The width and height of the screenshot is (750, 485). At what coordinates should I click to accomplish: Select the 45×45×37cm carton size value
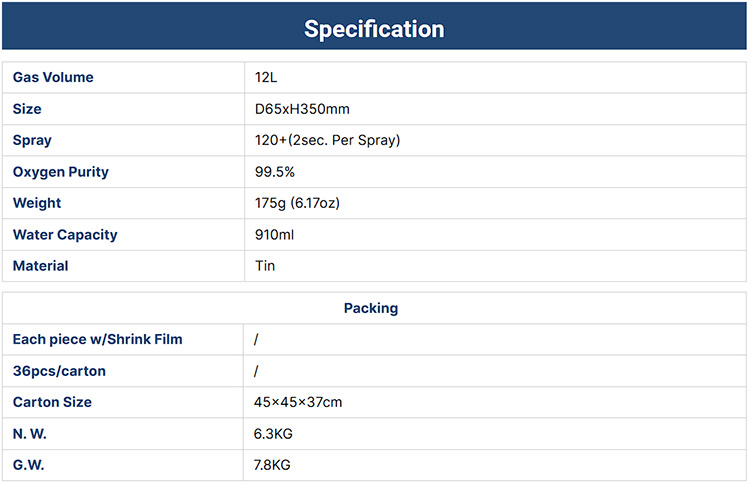(x=300, y=402)
